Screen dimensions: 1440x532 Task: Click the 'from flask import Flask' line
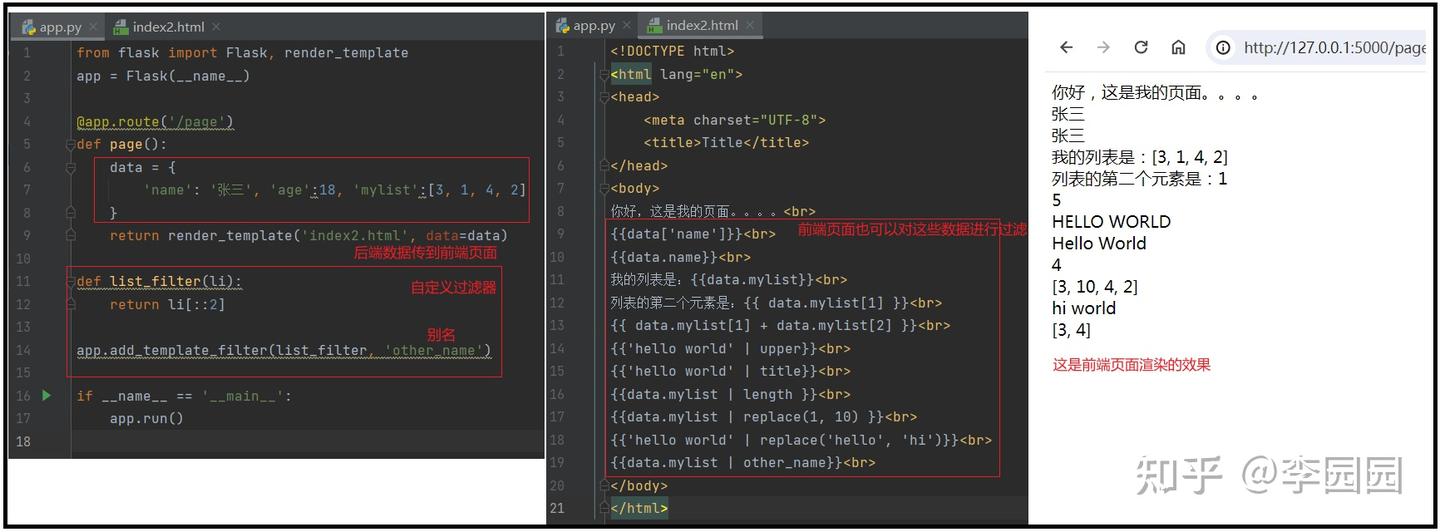[x=242, y=53]
